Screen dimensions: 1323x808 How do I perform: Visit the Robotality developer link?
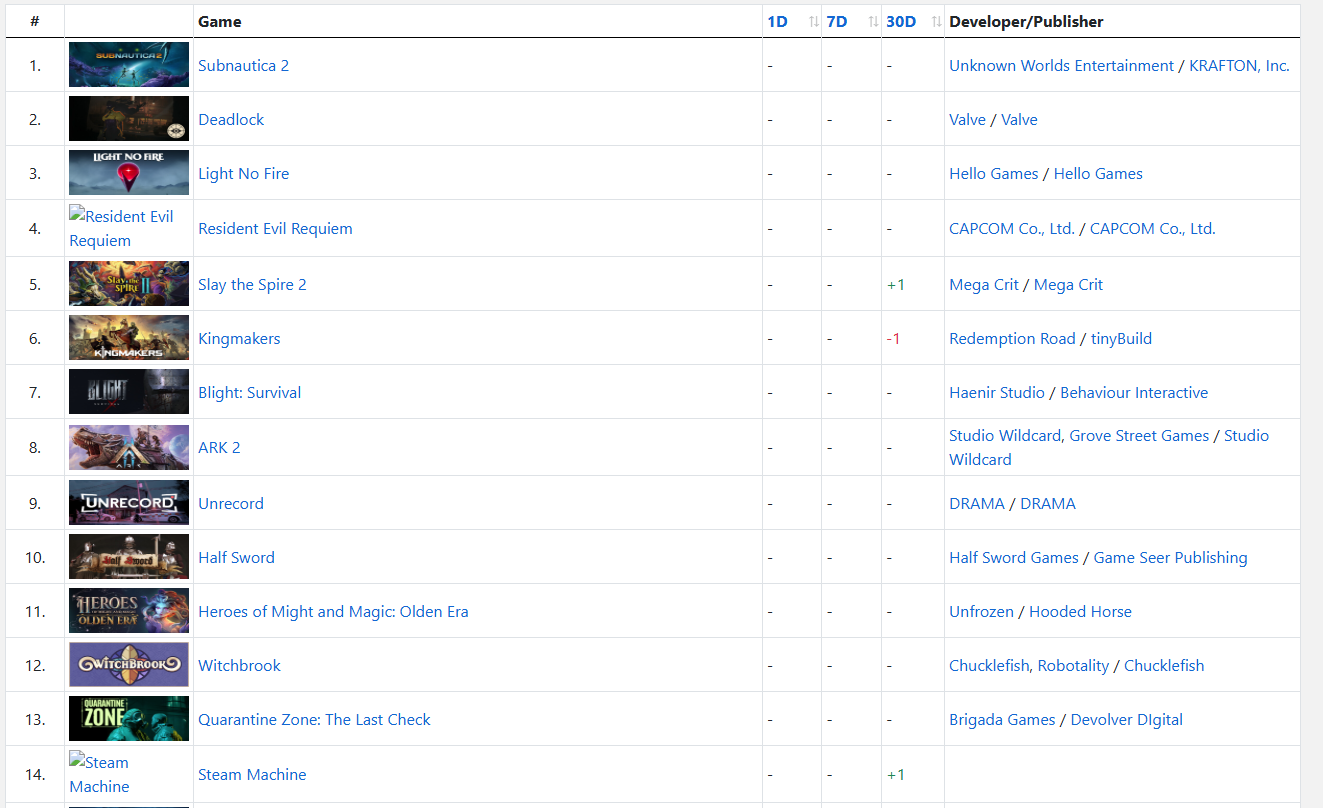(1073, 666)
